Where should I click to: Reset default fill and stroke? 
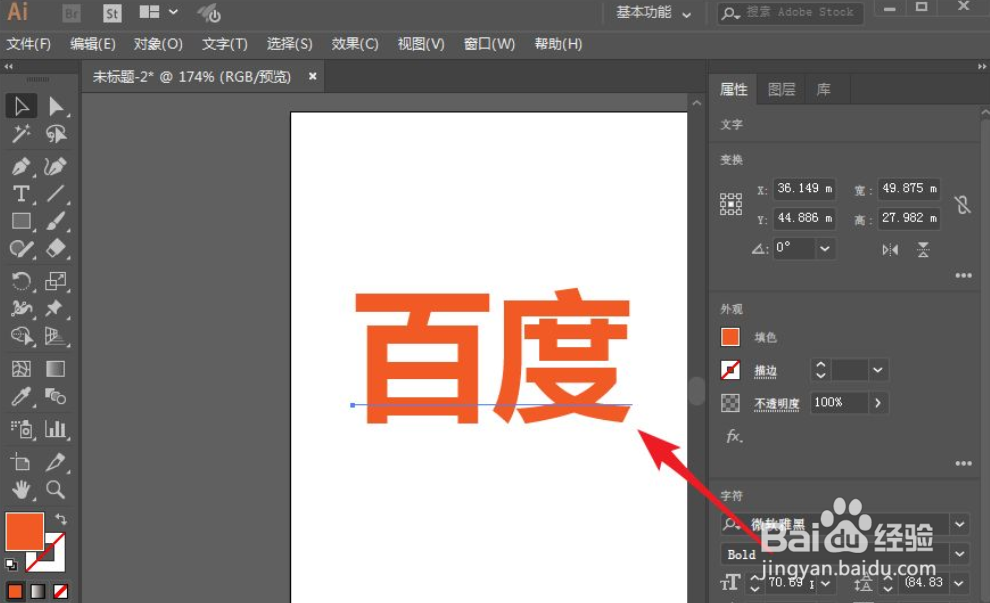tap(11, 565)
